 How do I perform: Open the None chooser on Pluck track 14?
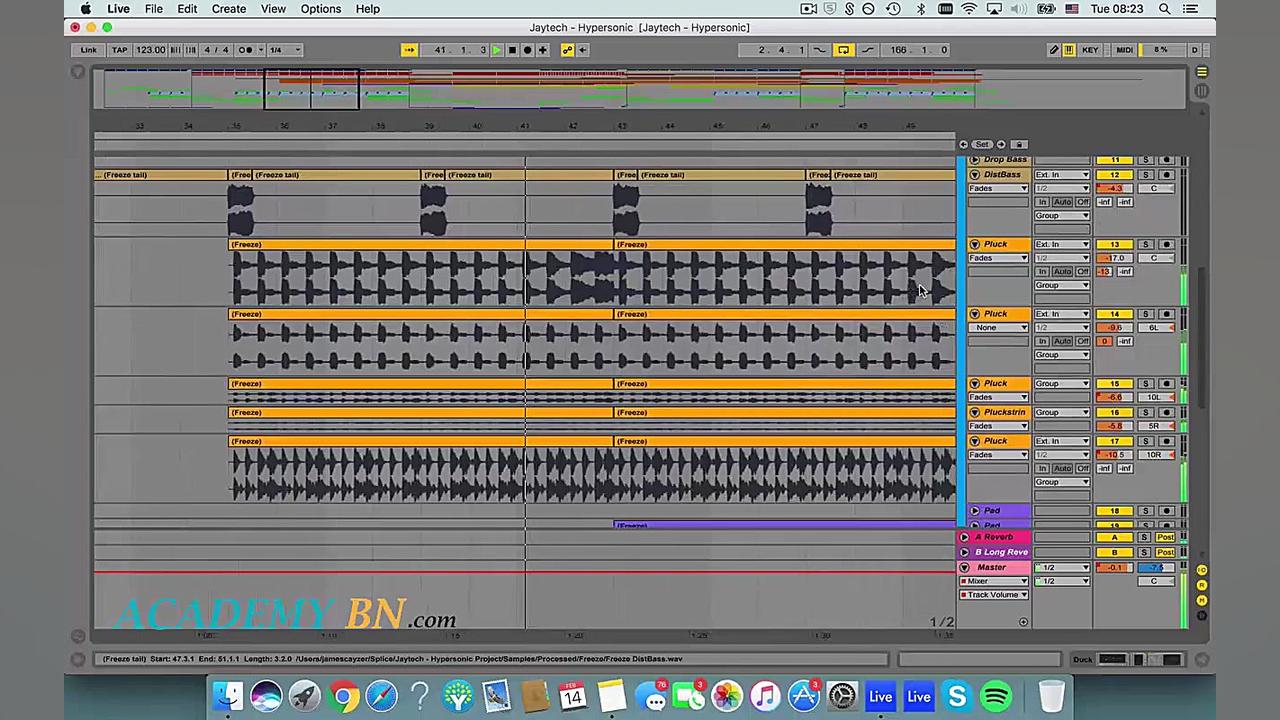tap(997, 328)
